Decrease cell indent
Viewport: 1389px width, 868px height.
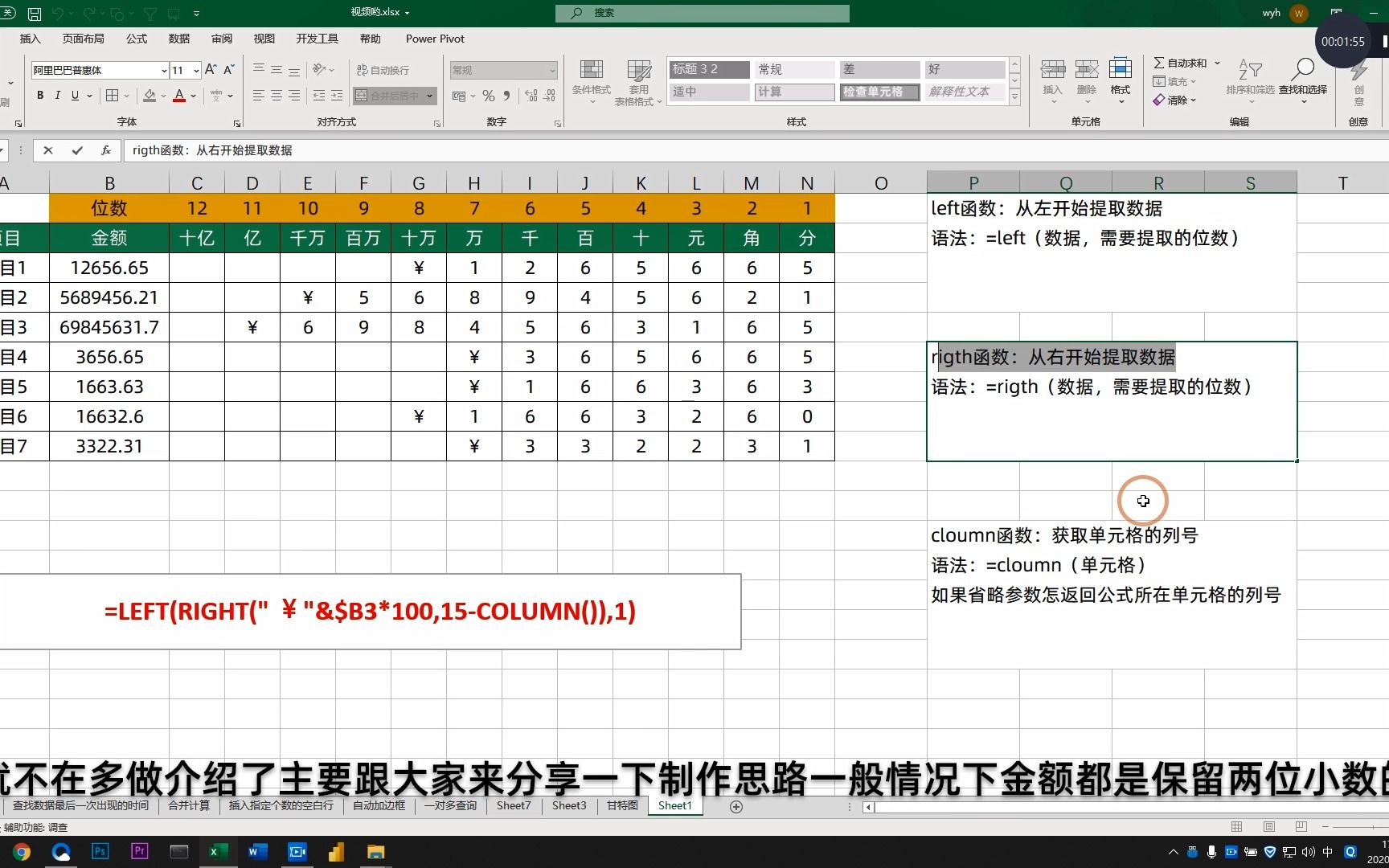pos(319,96)
